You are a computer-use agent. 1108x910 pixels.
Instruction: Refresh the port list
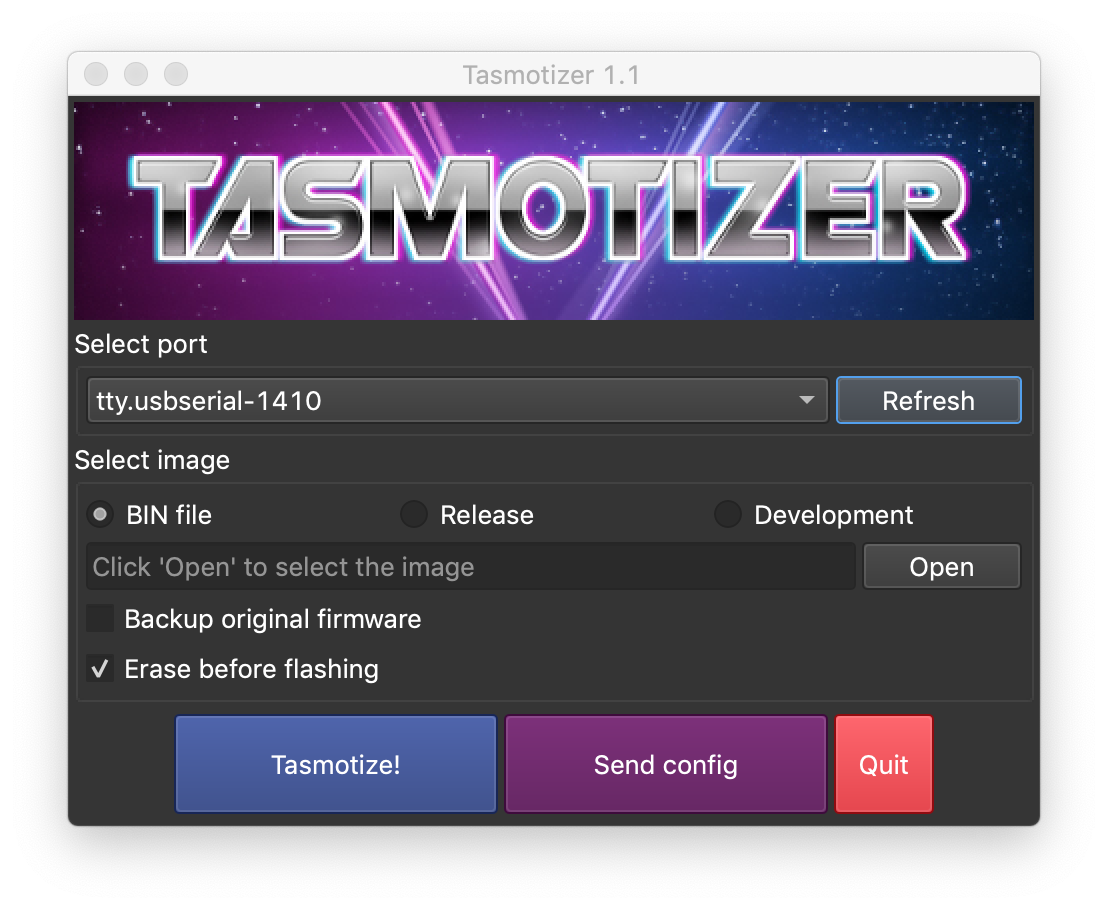coord(929,401)
